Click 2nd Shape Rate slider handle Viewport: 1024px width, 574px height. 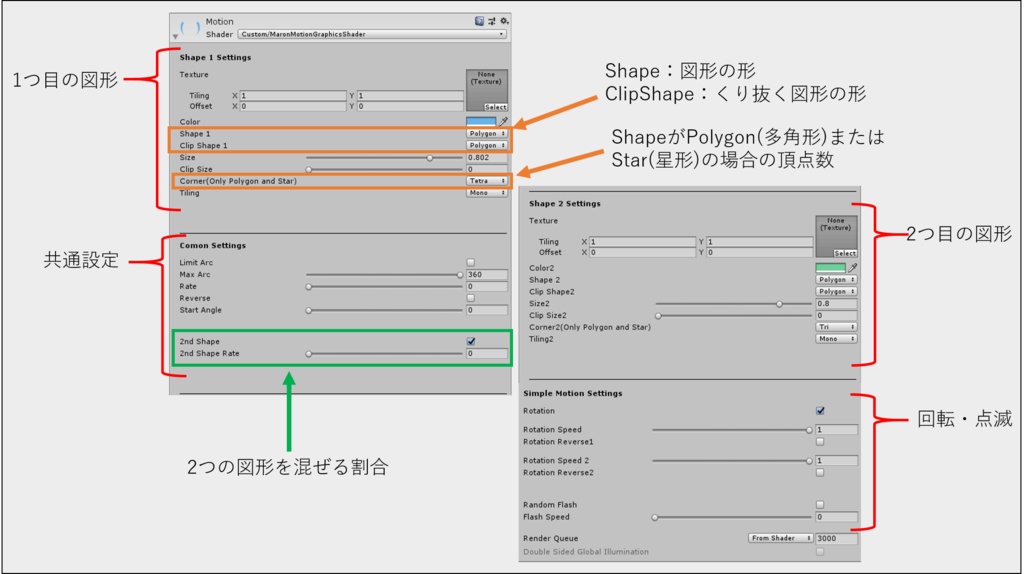pos(309,353)
